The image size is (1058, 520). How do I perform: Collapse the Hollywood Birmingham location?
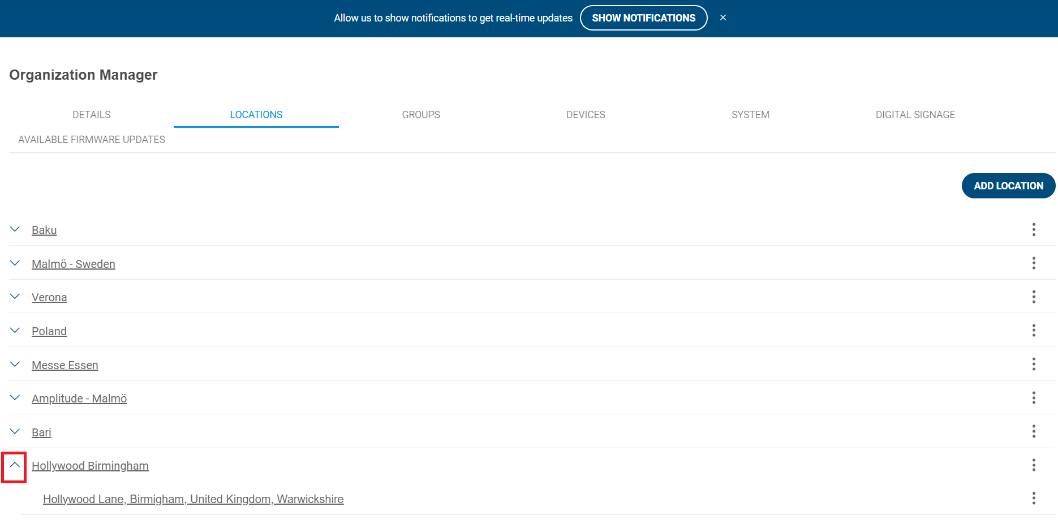(x=15, y=466)
